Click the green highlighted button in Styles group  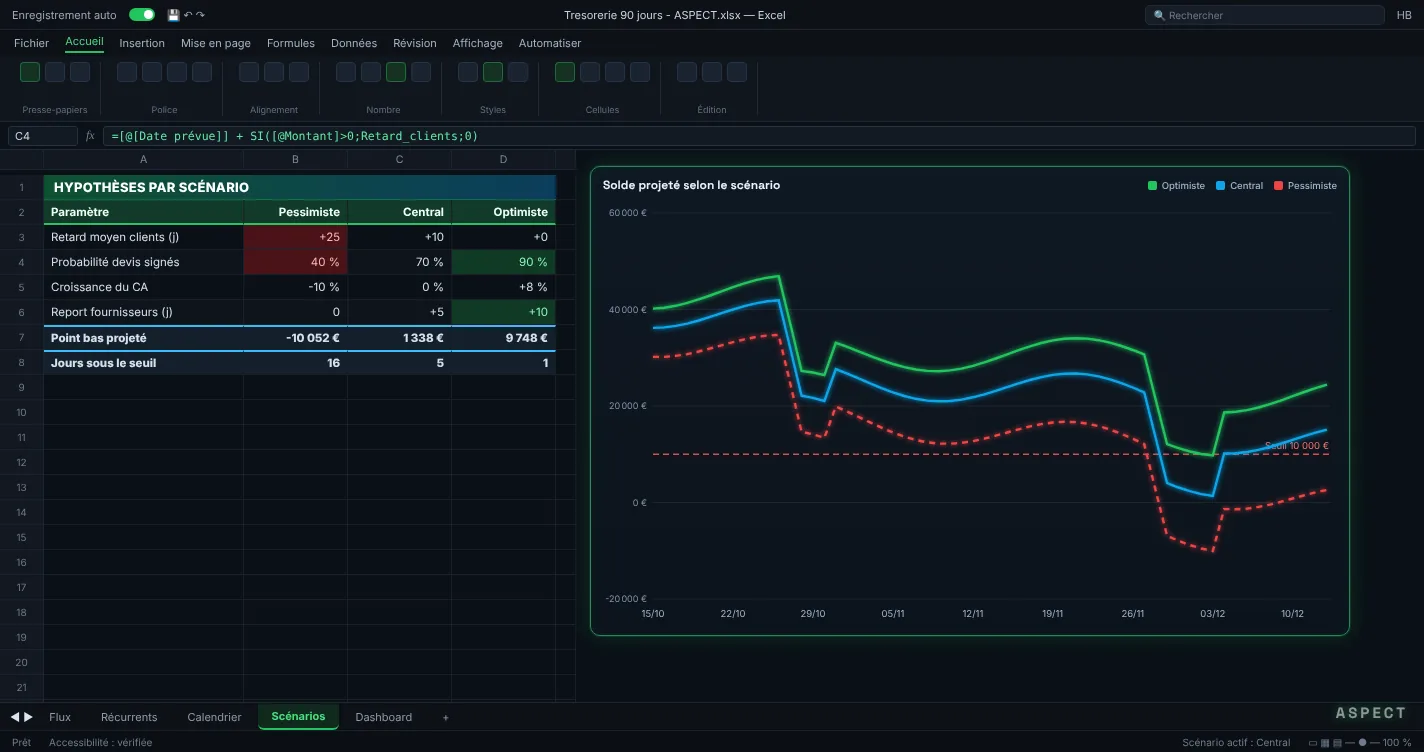tap(493, 72)
